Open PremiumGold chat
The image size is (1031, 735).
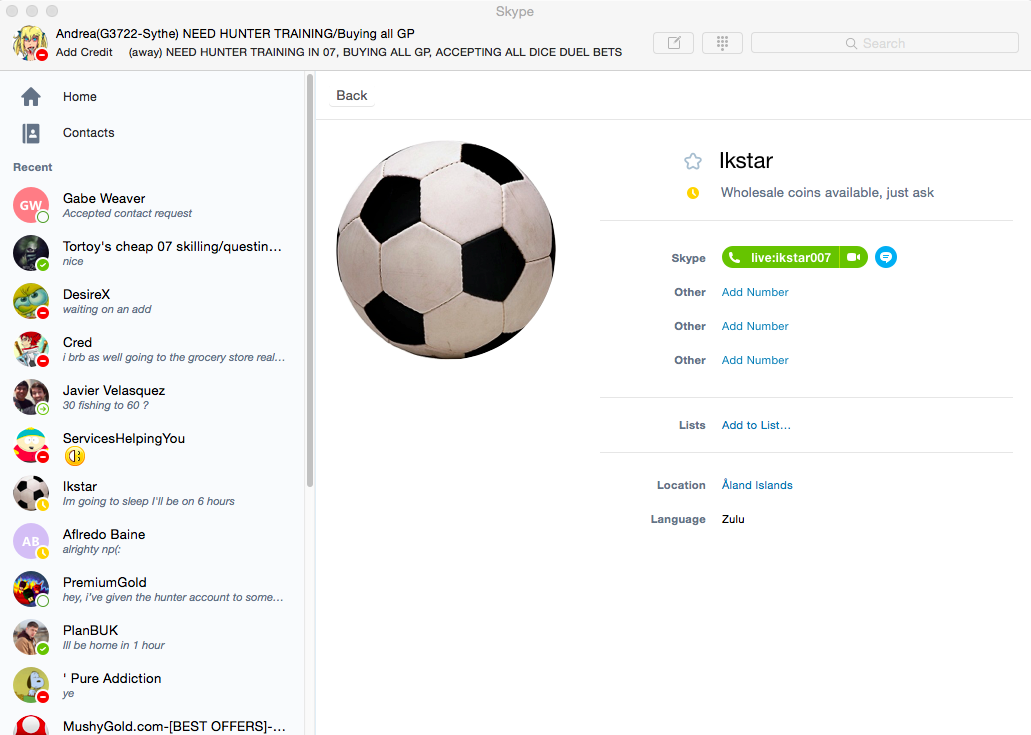click(x=153, y=589)
